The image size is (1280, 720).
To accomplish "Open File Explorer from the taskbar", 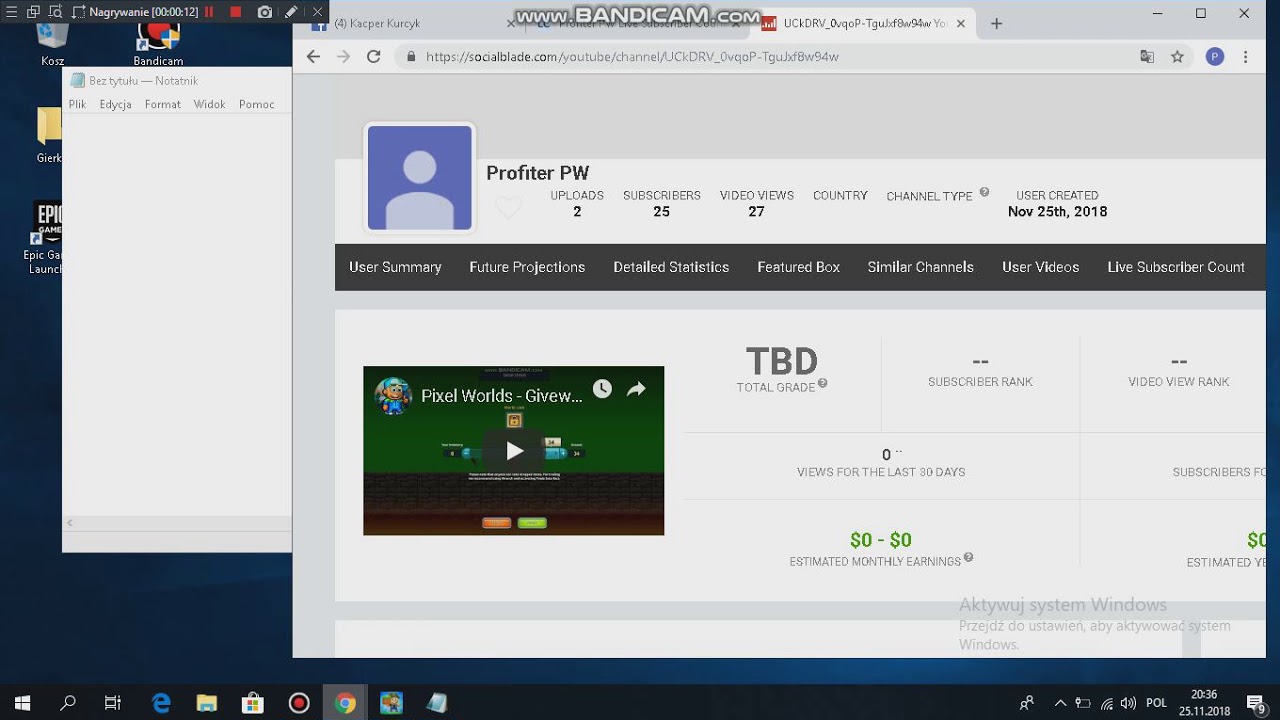I will coord(206,703).
